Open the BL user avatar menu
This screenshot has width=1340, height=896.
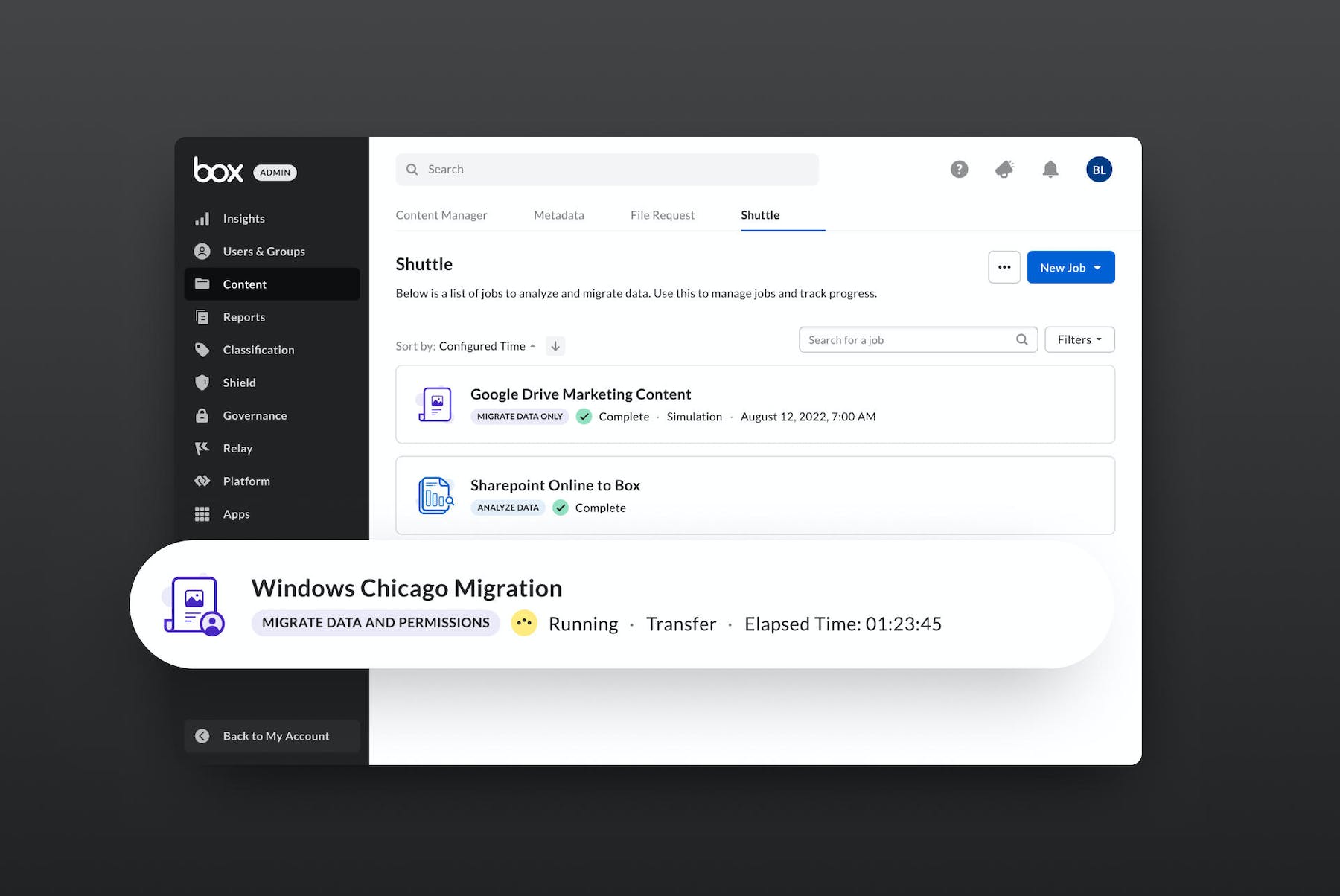pos(1099,170)
